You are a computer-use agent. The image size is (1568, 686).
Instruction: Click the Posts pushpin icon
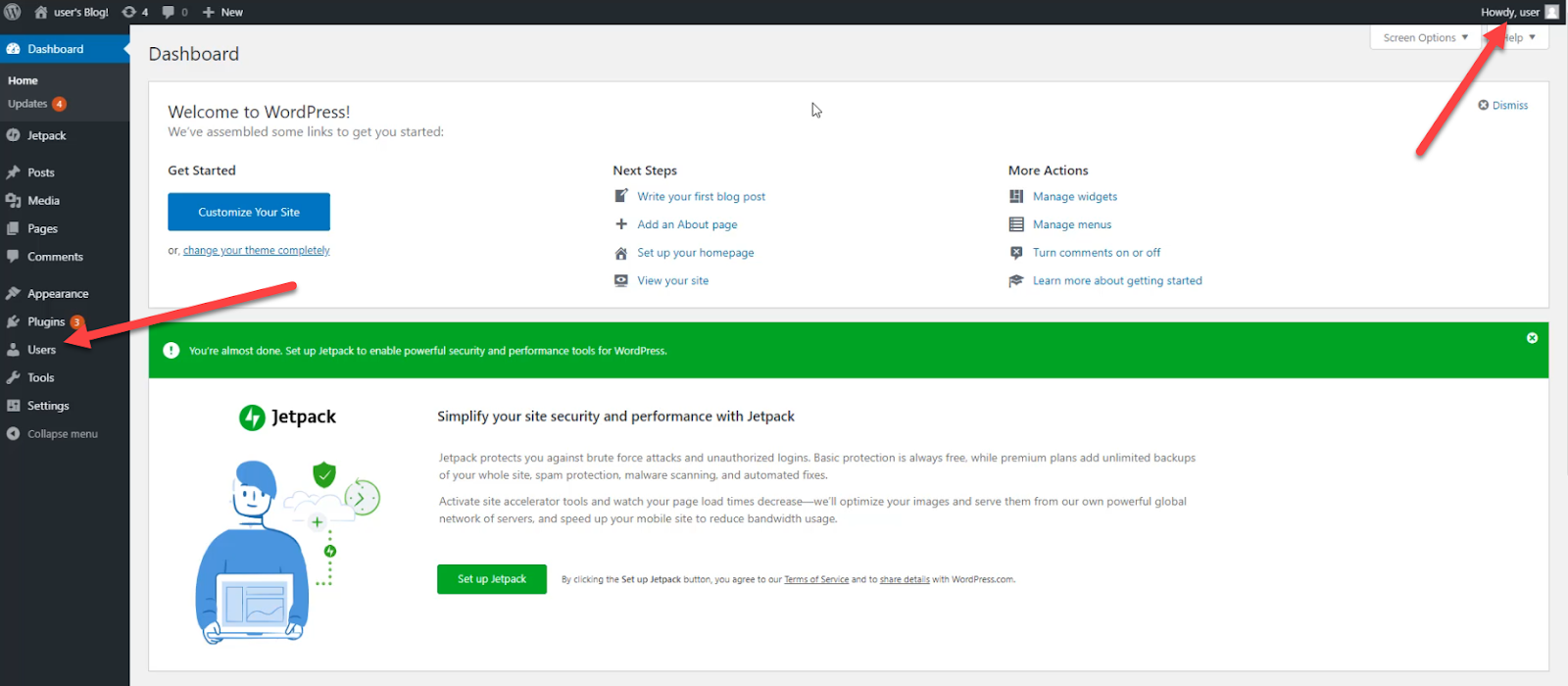click(13, 172)
